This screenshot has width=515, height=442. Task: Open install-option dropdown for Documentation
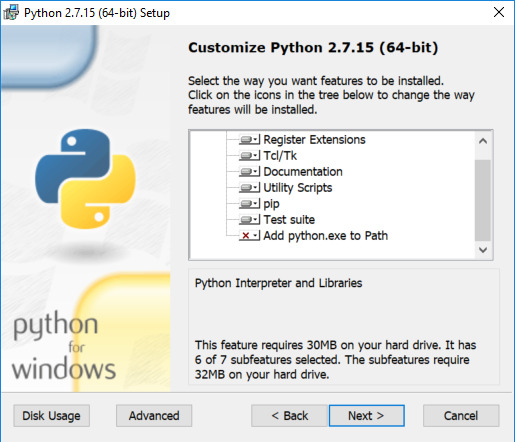[x=249, y=171]
